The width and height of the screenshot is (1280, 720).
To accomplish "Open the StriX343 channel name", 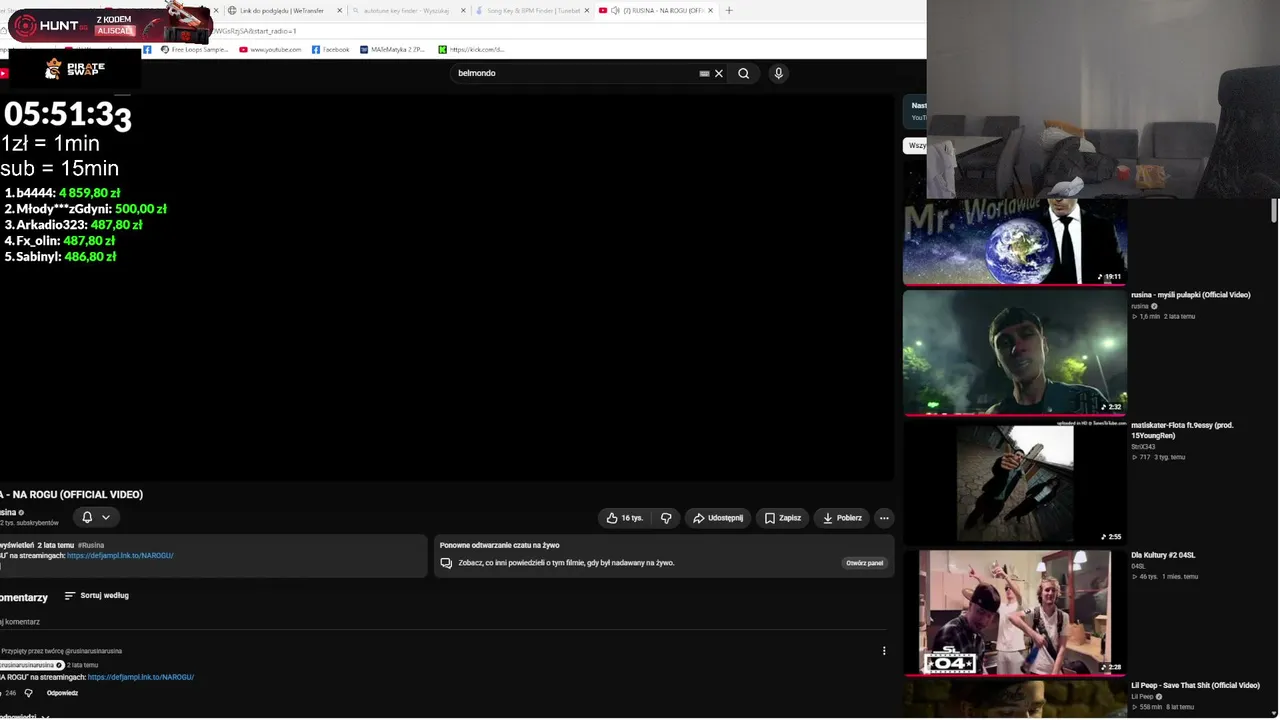I will (1143, 447).
